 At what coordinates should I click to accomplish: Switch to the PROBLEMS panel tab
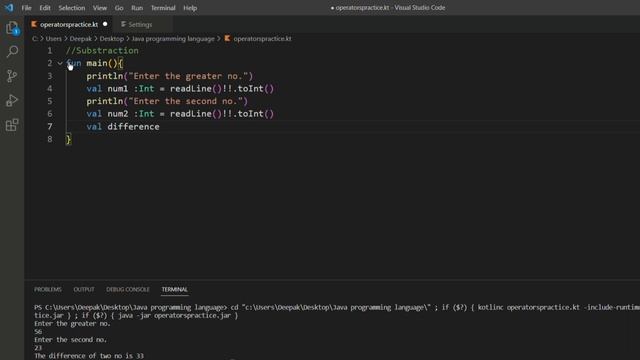[x=48, y=289]
